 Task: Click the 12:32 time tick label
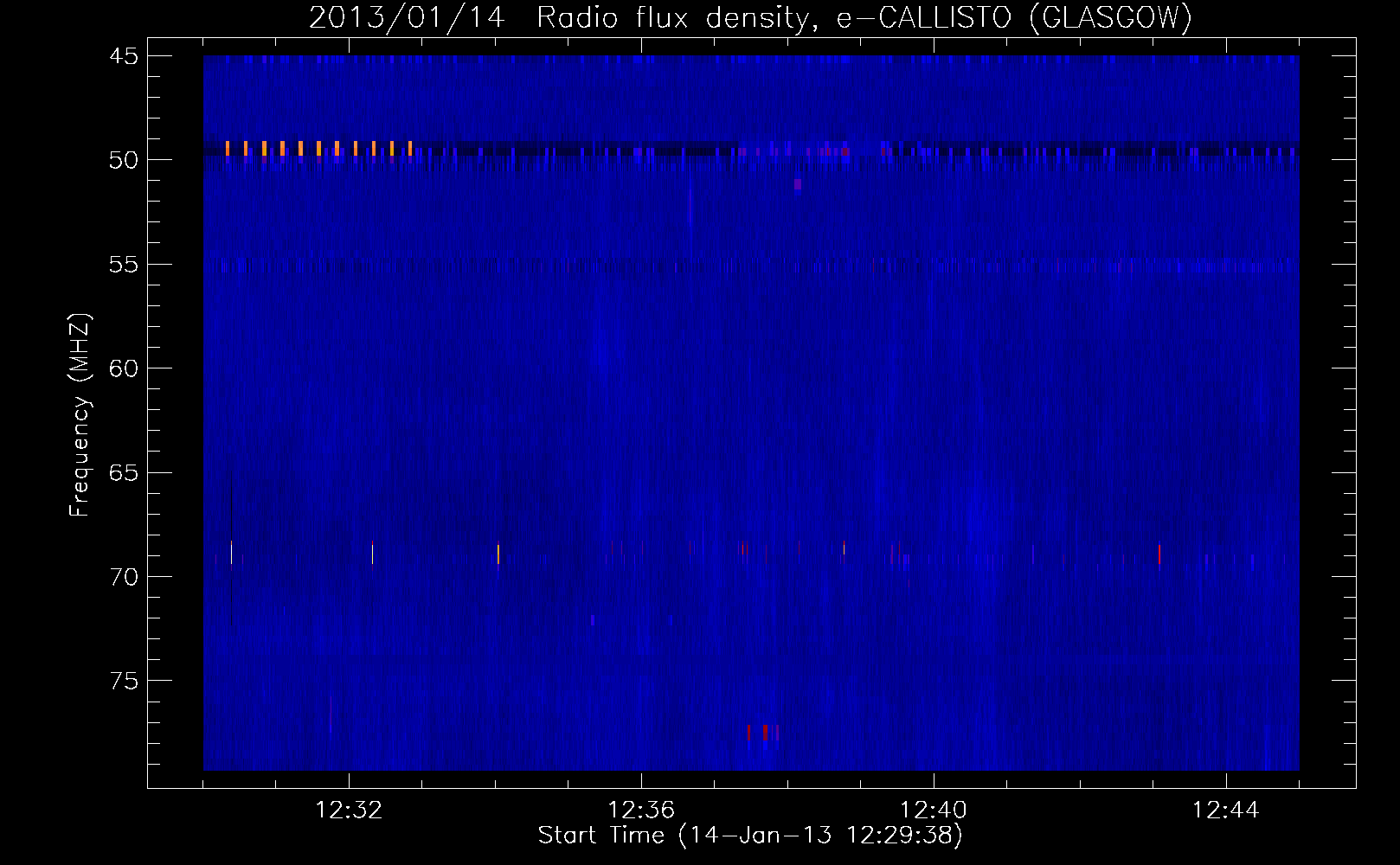(x=349, y=811)
